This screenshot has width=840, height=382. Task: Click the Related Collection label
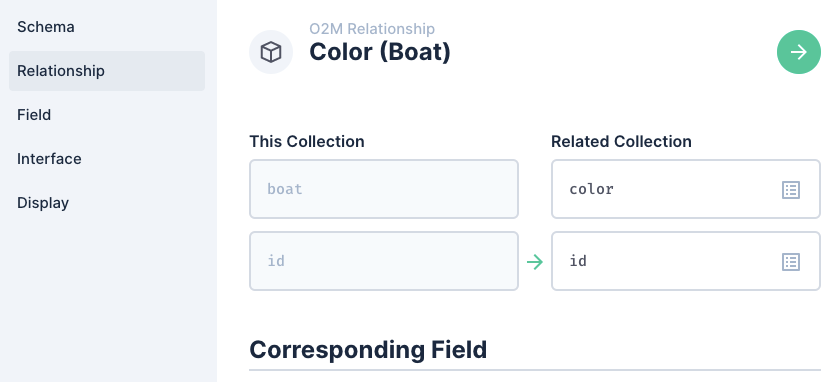click(x=621, y=141)
